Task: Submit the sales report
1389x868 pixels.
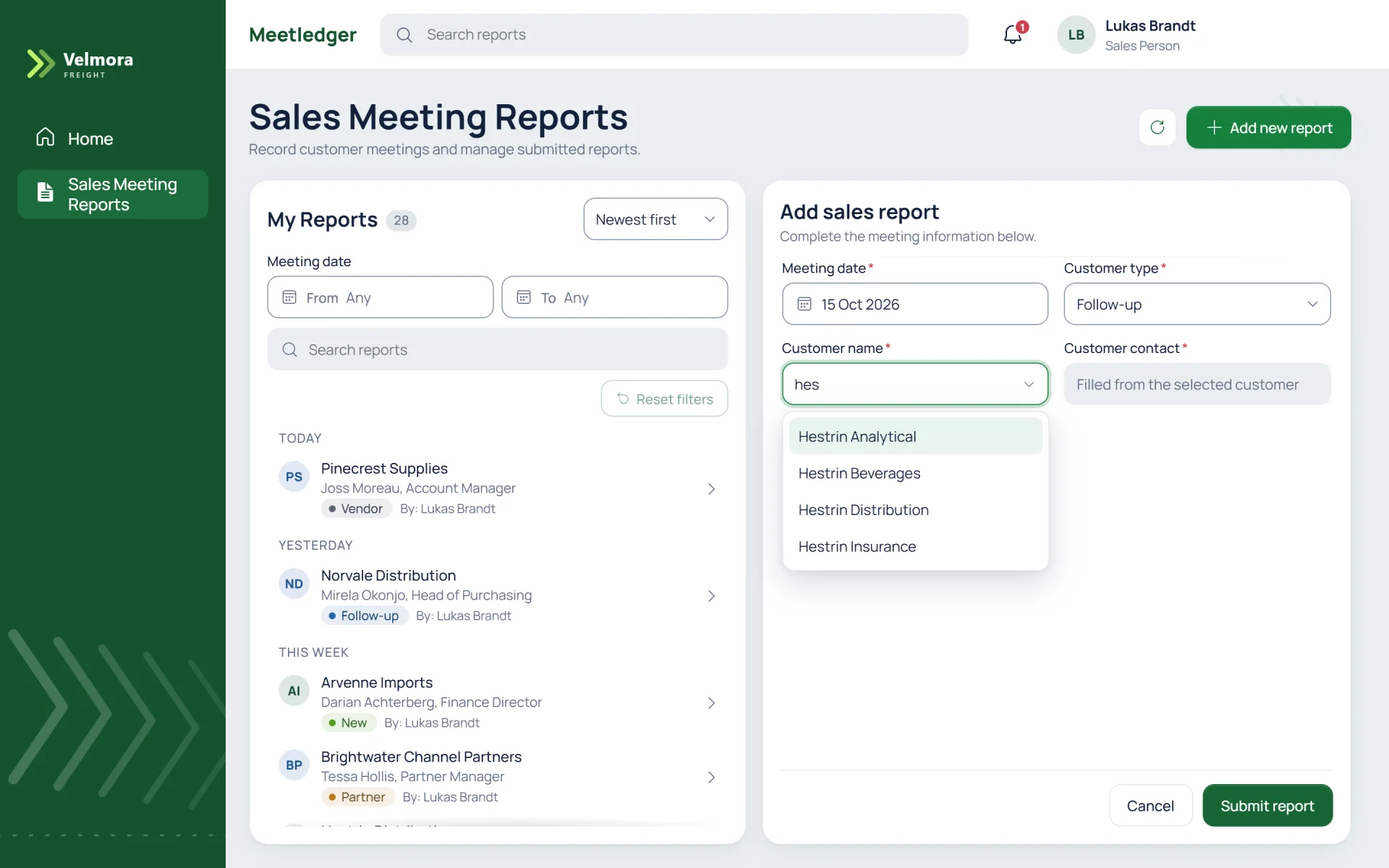Action: pos(1267,805)
